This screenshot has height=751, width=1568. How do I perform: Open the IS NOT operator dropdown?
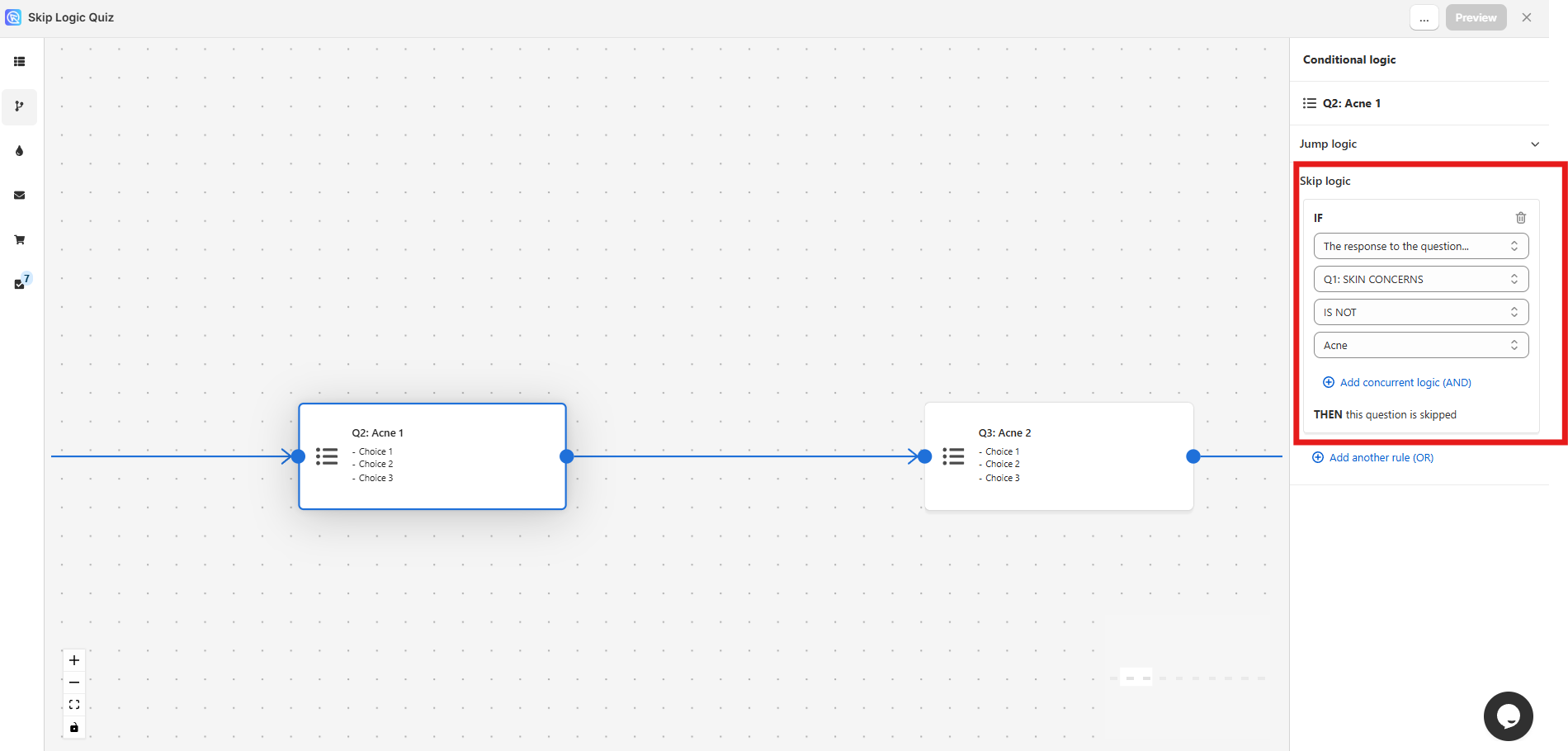tap(1421, 312)
